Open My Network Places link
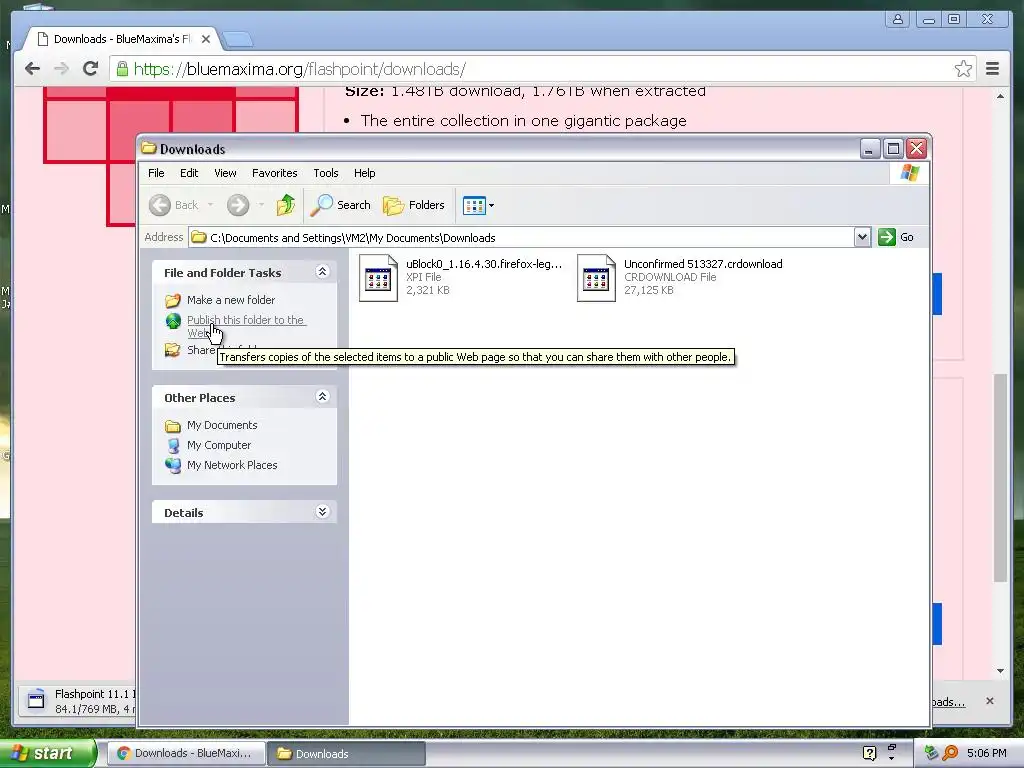Image resolution: width=1024 pixels, height=768 pixels. (x=232, y=465)
